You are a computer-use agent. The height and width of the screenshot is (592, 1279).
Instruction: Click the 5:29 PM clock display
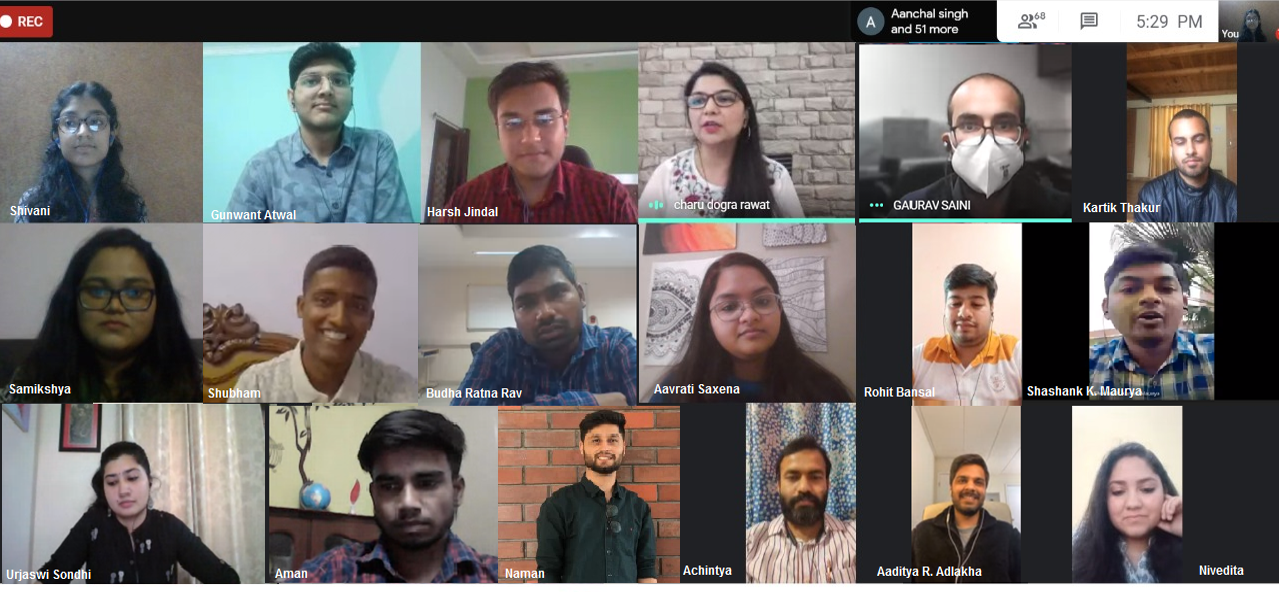tap(1169, 21)
